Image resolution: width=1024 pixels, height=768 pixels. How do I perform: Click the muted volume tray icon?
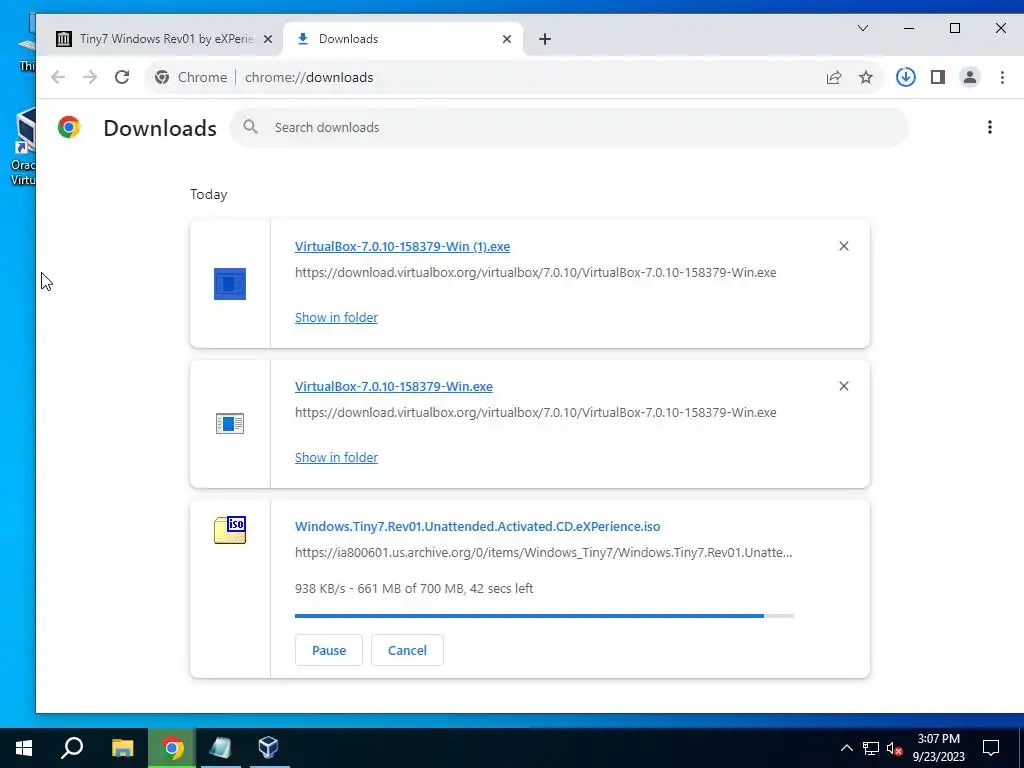895,748
